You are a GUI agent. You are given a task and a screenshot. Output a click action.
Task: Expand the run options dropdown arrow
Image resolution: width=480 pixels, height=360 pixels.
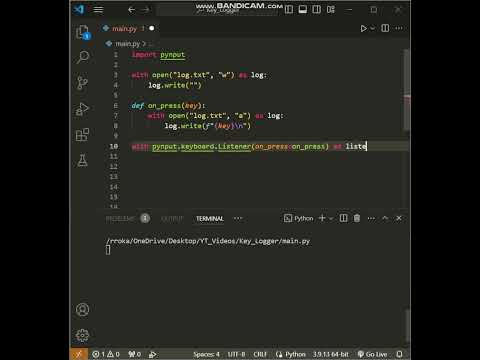pos(373,28)
